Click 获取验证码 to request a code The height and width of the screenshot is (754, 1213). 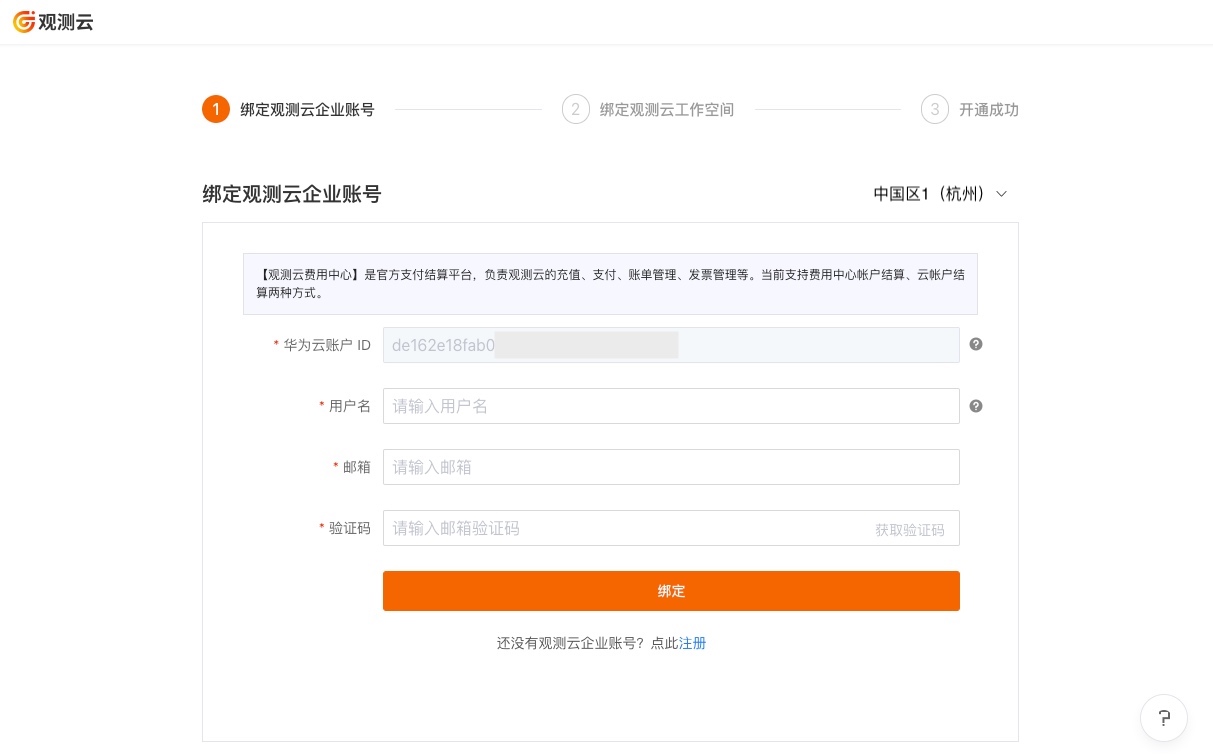[x=910, y=530]
